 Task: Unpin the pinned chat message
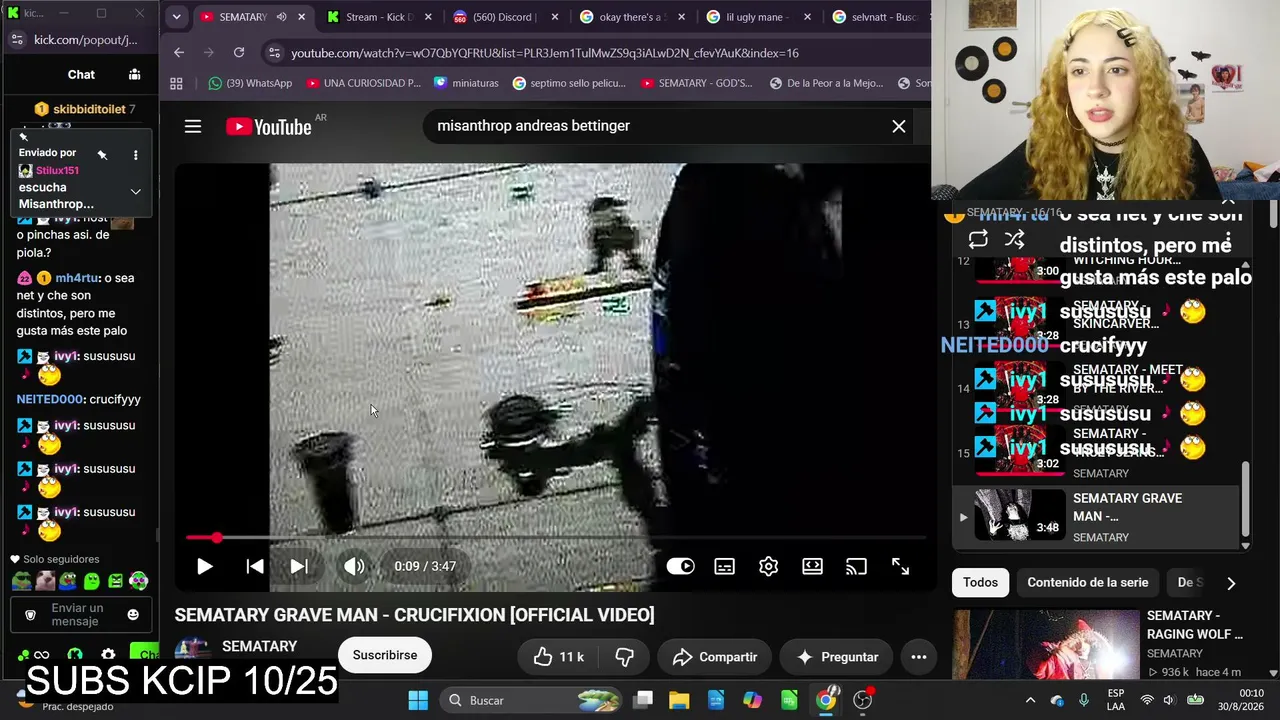click(102, 155)
